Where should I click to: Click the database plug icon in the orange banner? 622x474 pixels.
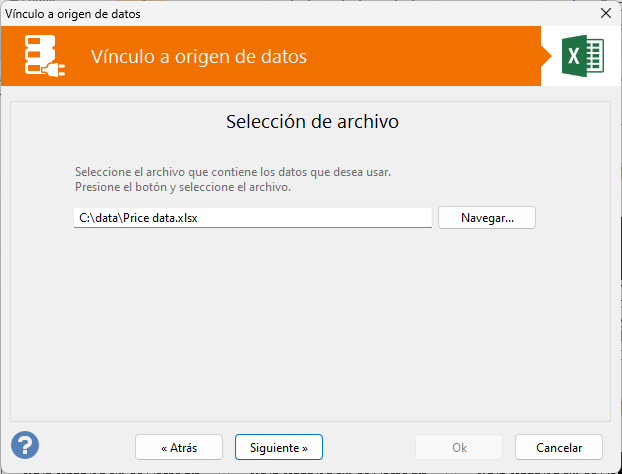(x=44, y=56)
